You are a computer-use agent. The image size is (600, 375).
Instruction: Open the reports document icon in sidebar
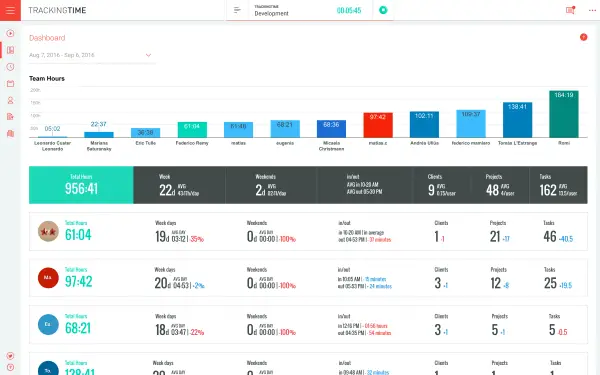[x=10, y=117]
